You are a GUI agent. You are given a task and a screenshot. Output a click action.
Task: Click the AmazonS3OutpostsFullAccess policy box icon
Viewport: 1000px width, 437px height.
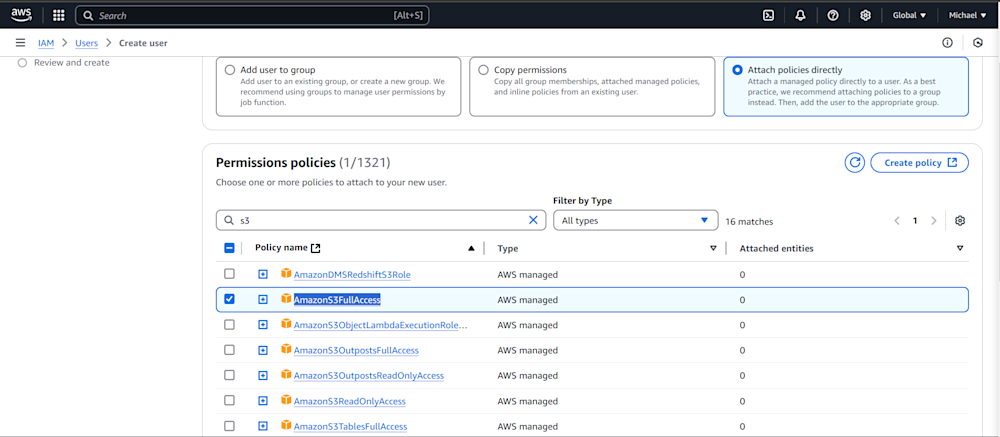(x=286, y=349)
